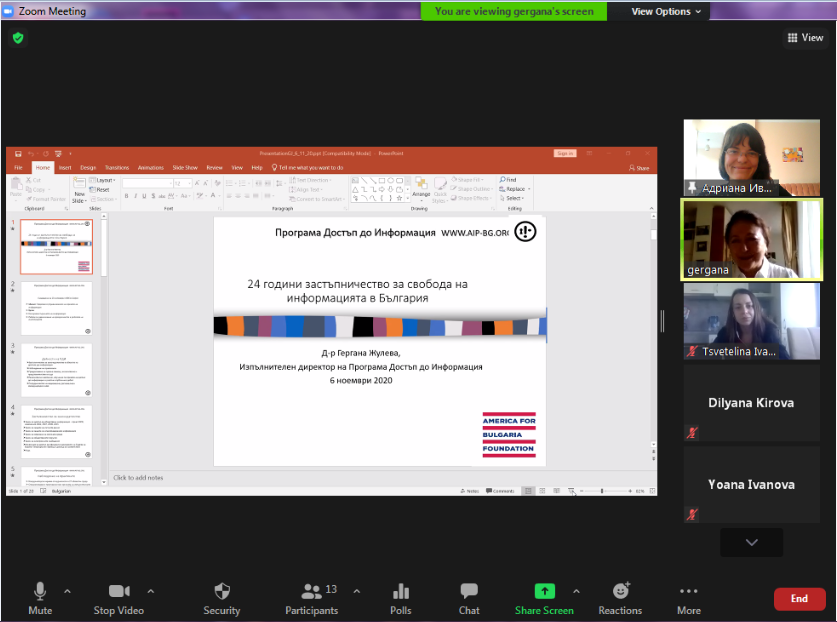Open the Reactions emoji menu
Viewport: 837px width, 622px height.
pyautogui.click(x=620, y=598)
